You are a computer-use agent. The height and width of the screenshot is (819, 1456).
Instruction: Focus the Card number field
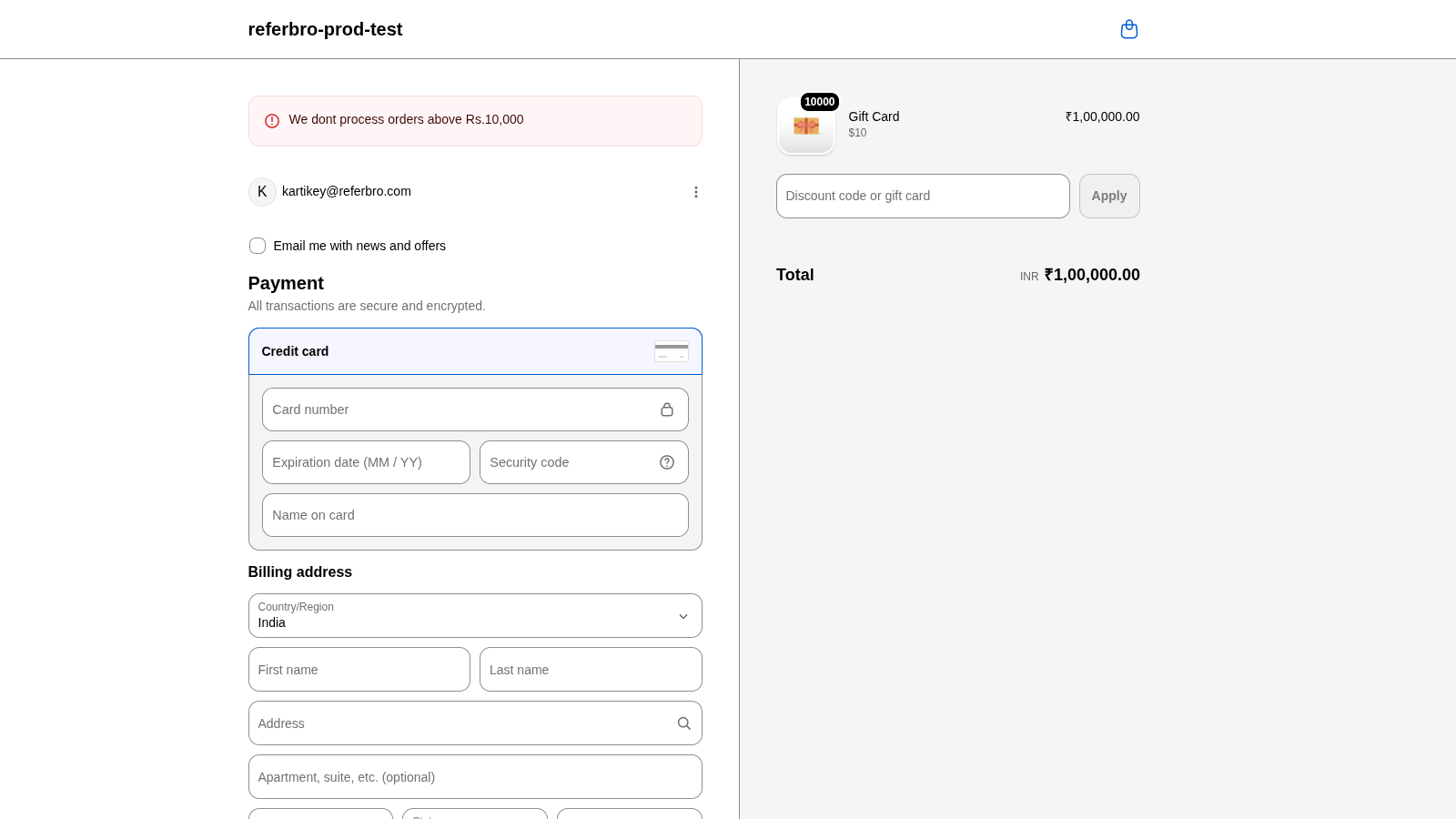pyautogui.click(x=475, y=409)
